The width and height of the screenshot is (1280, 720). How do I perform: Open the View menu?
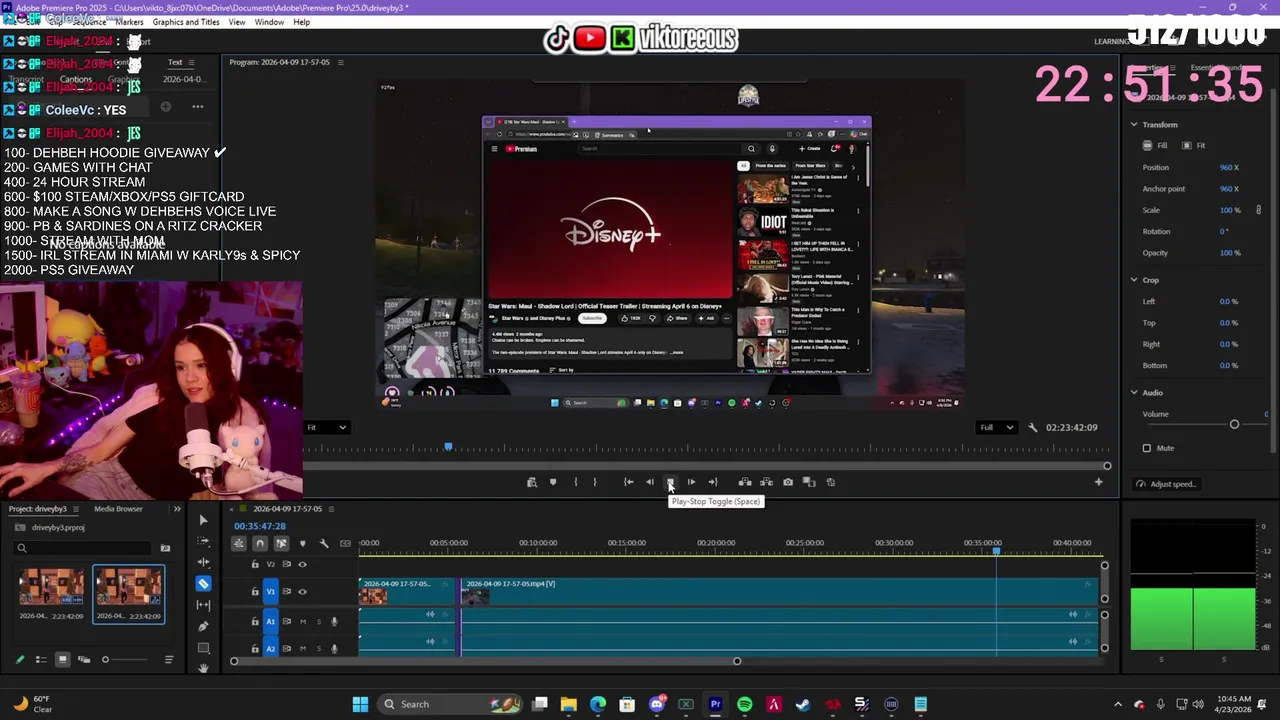237,22
